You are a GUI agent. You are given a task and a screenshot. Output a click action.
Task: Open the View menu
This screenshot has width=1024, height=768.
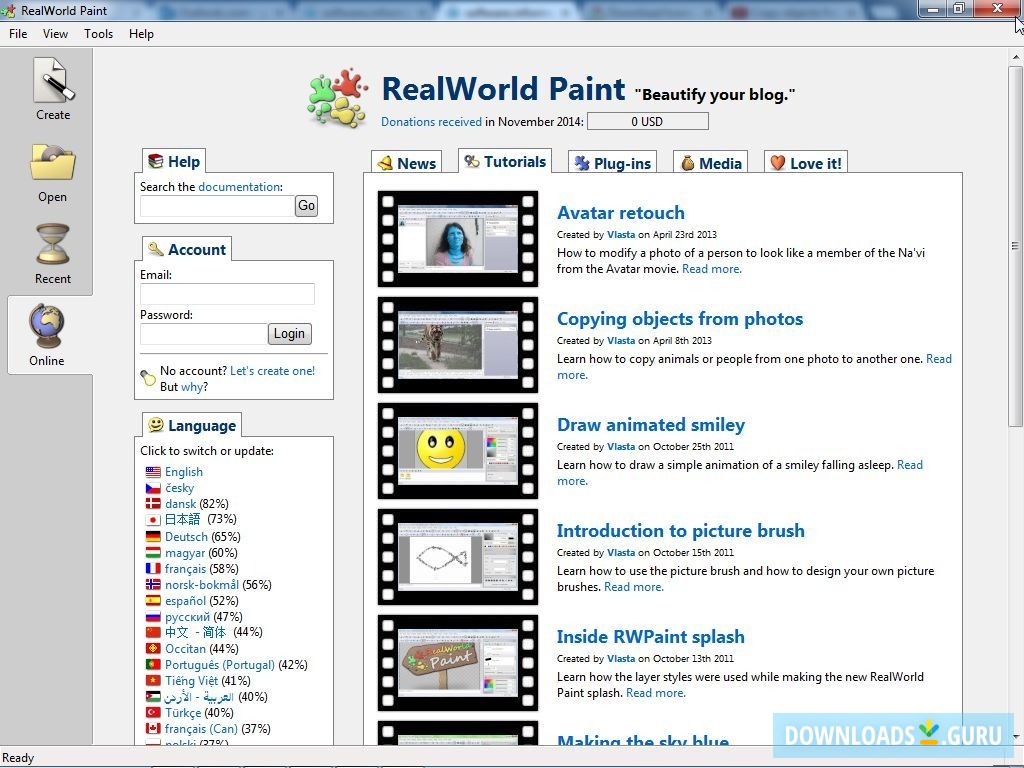click(x=55, y=33)
